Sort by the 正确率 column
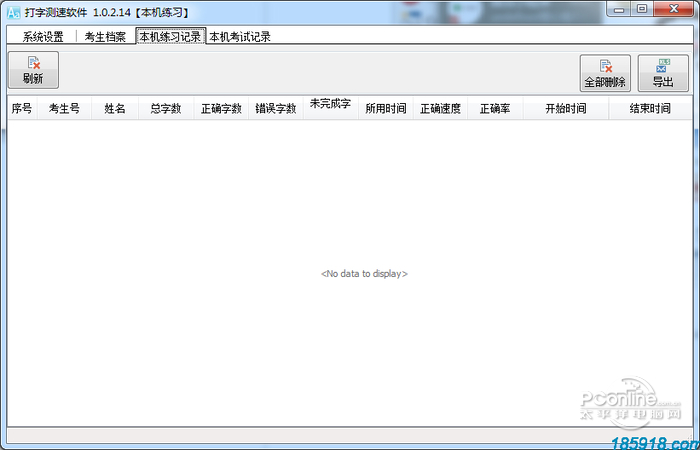Viewport: 700px width, 450px height. (x=495, y=108)
